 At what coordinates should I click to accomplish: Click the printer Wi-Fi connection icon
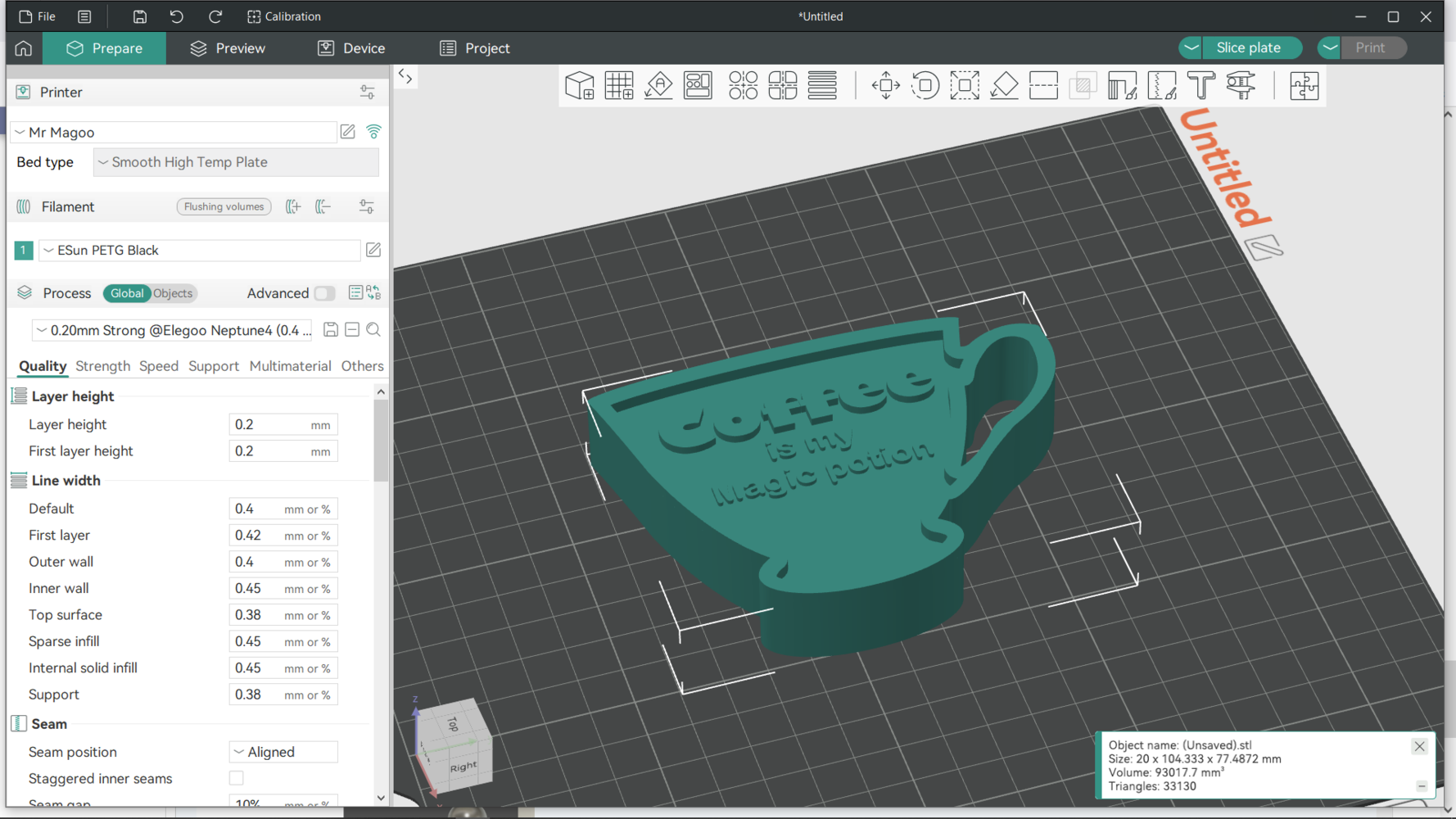point(373,132)
